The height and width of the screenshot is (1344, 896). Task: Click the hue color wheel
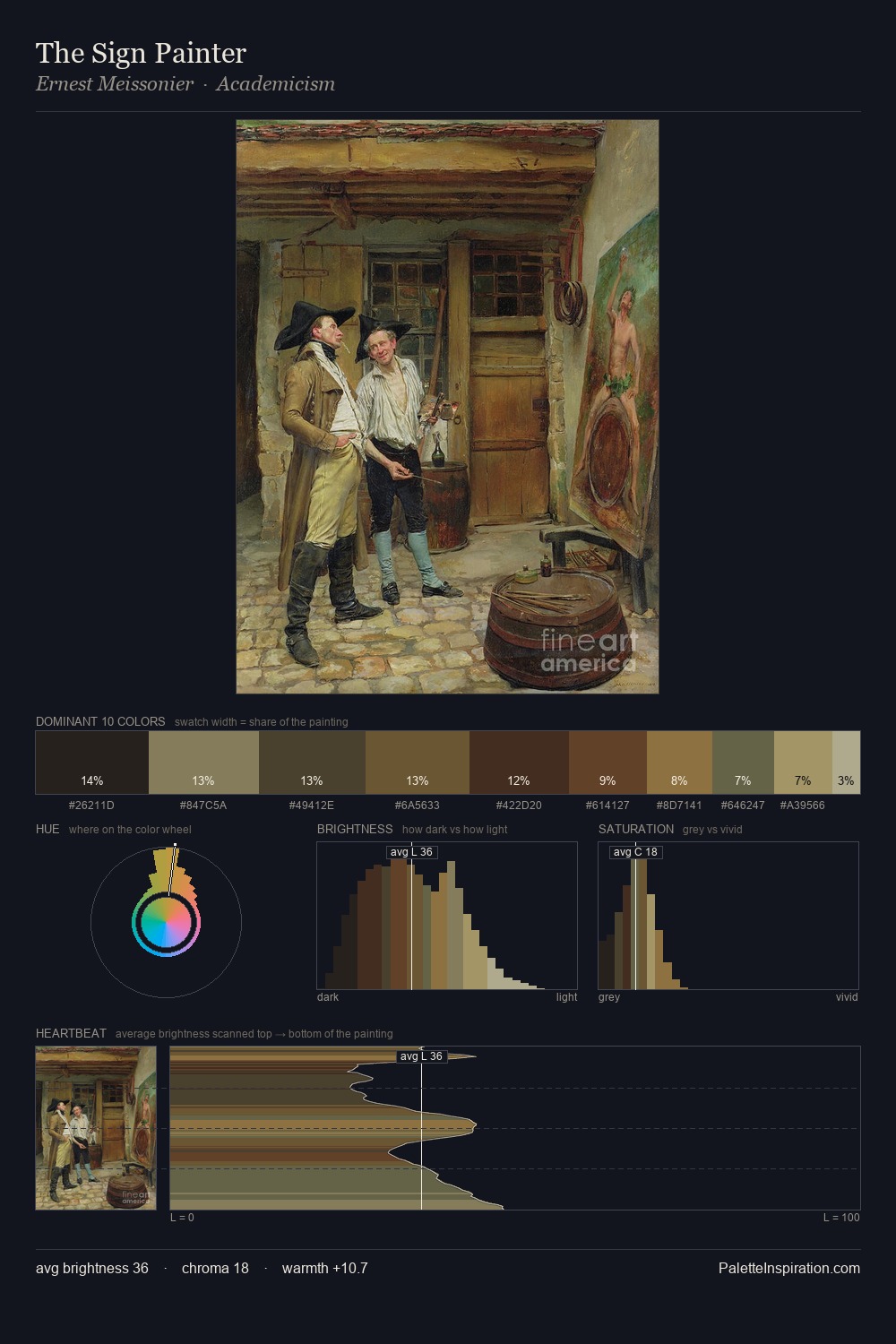coord(166,922)
